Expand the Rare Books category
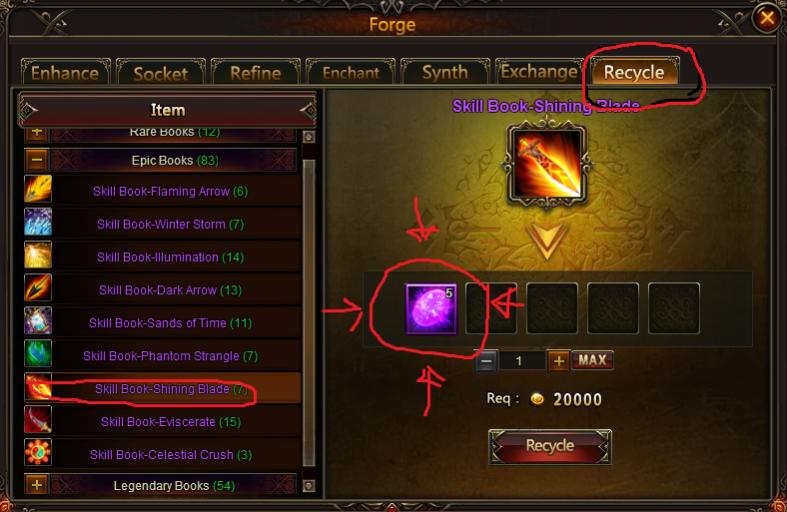 click(x=37, y=133)
